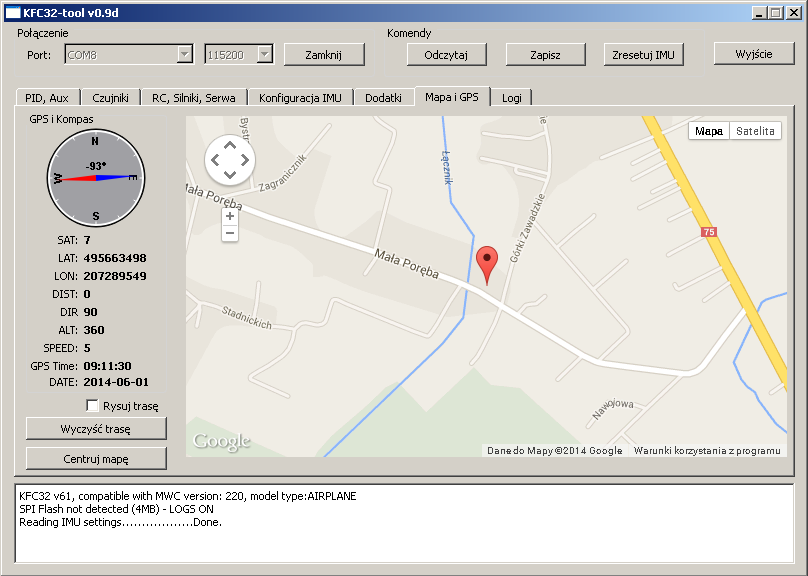Pan the map left using arrow control
Viewport: 808px width, 576px height.
(215, 160)
